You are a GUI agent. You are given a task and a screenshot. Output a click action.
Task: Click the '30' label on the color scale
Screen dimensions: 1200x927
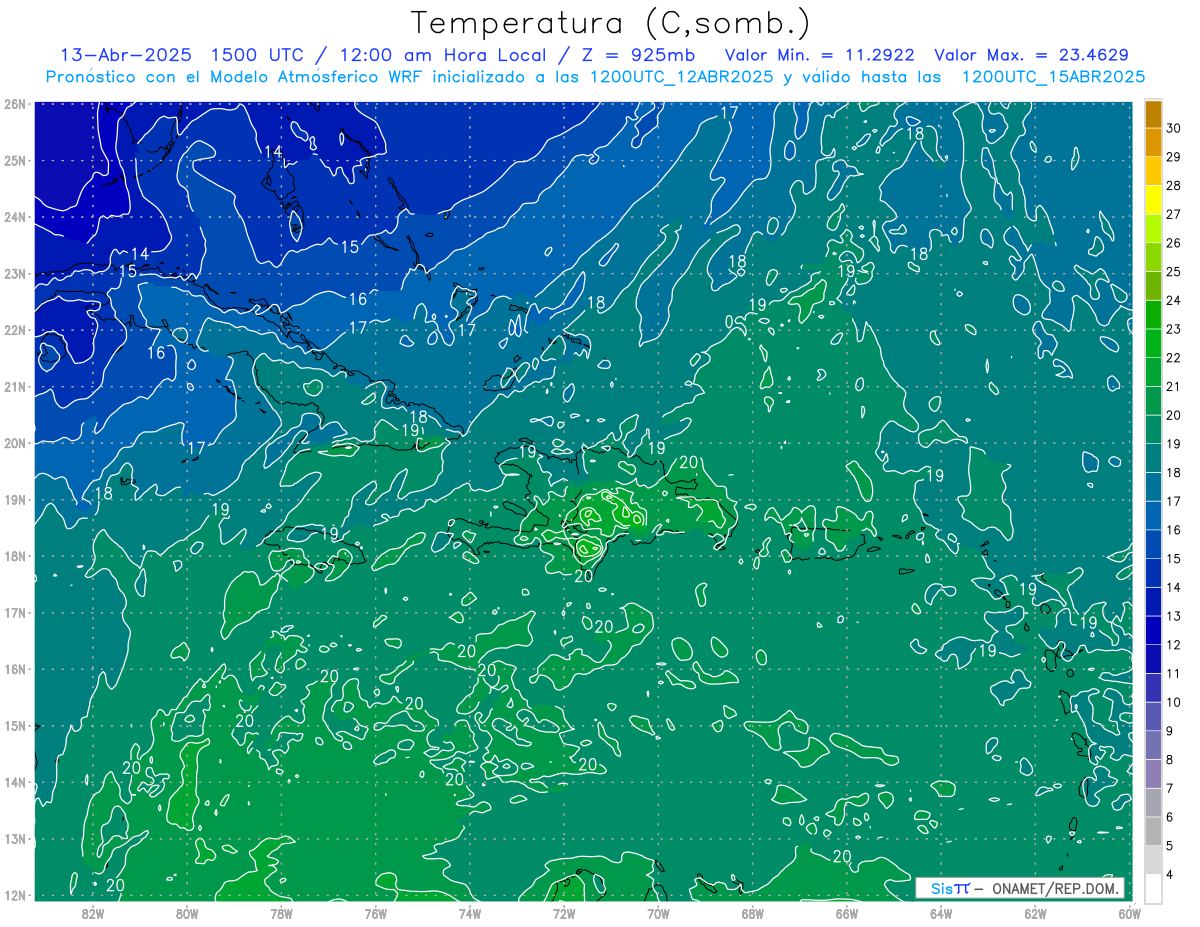[1174, 128]
